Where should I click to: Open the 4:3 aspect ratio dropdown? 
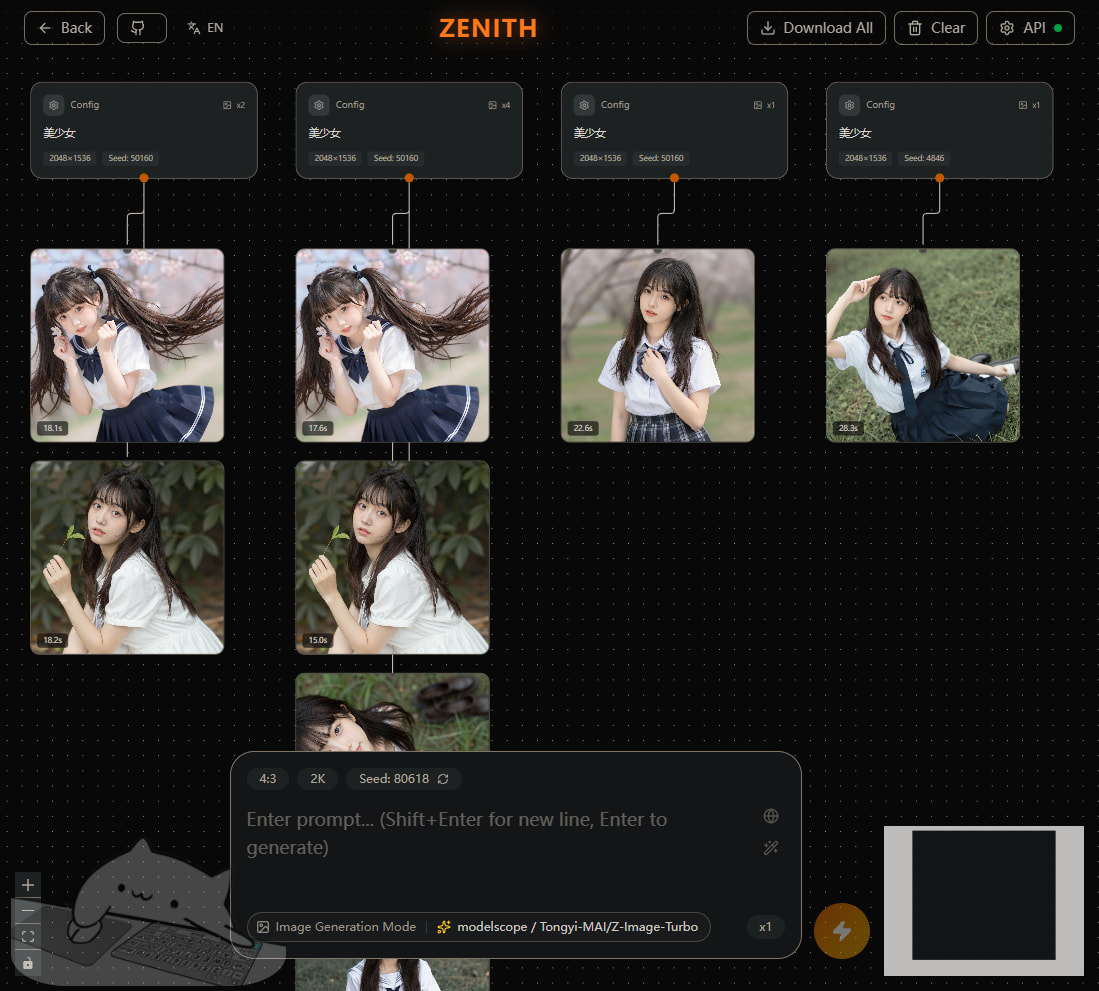268,779
